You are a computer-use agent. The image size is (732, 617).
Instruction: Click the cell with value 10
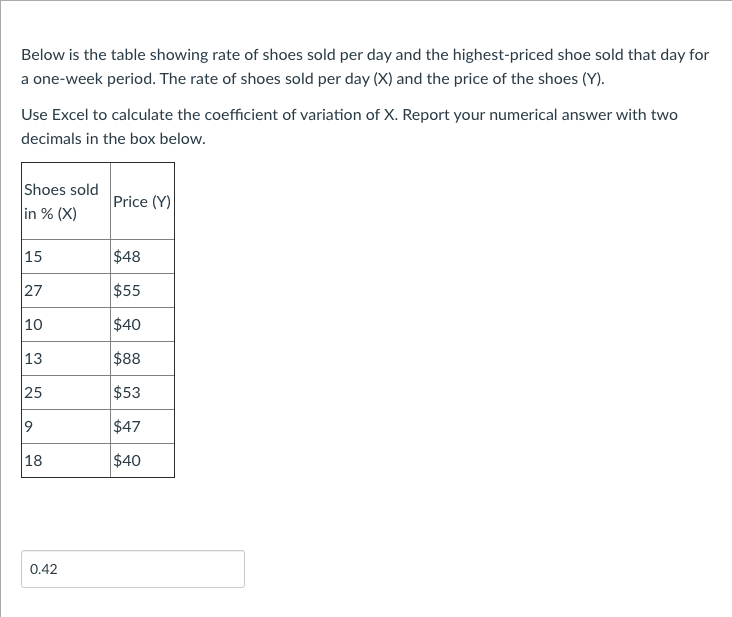[66, 324]
